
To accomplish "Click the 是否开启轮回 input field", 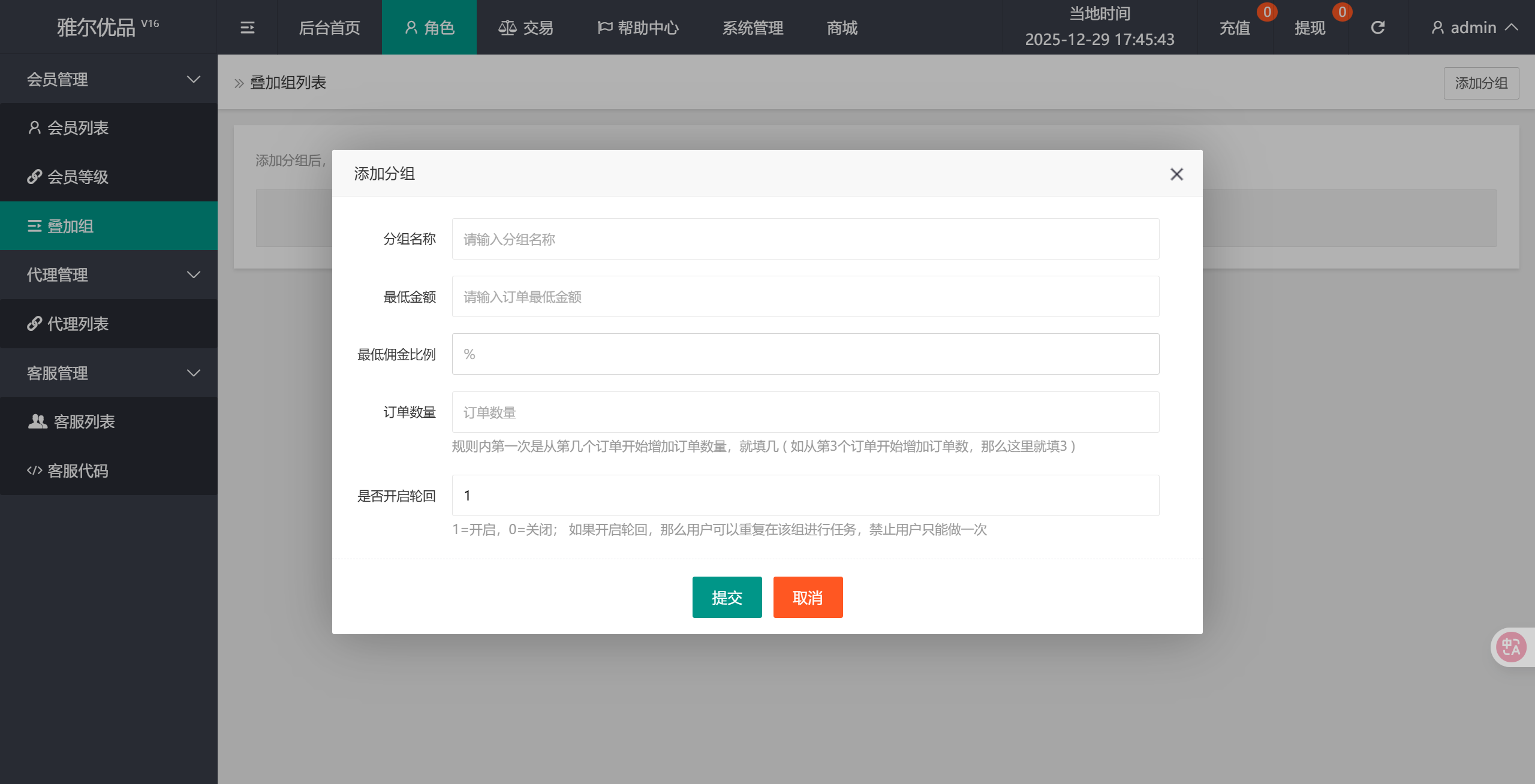I will 805,496.
